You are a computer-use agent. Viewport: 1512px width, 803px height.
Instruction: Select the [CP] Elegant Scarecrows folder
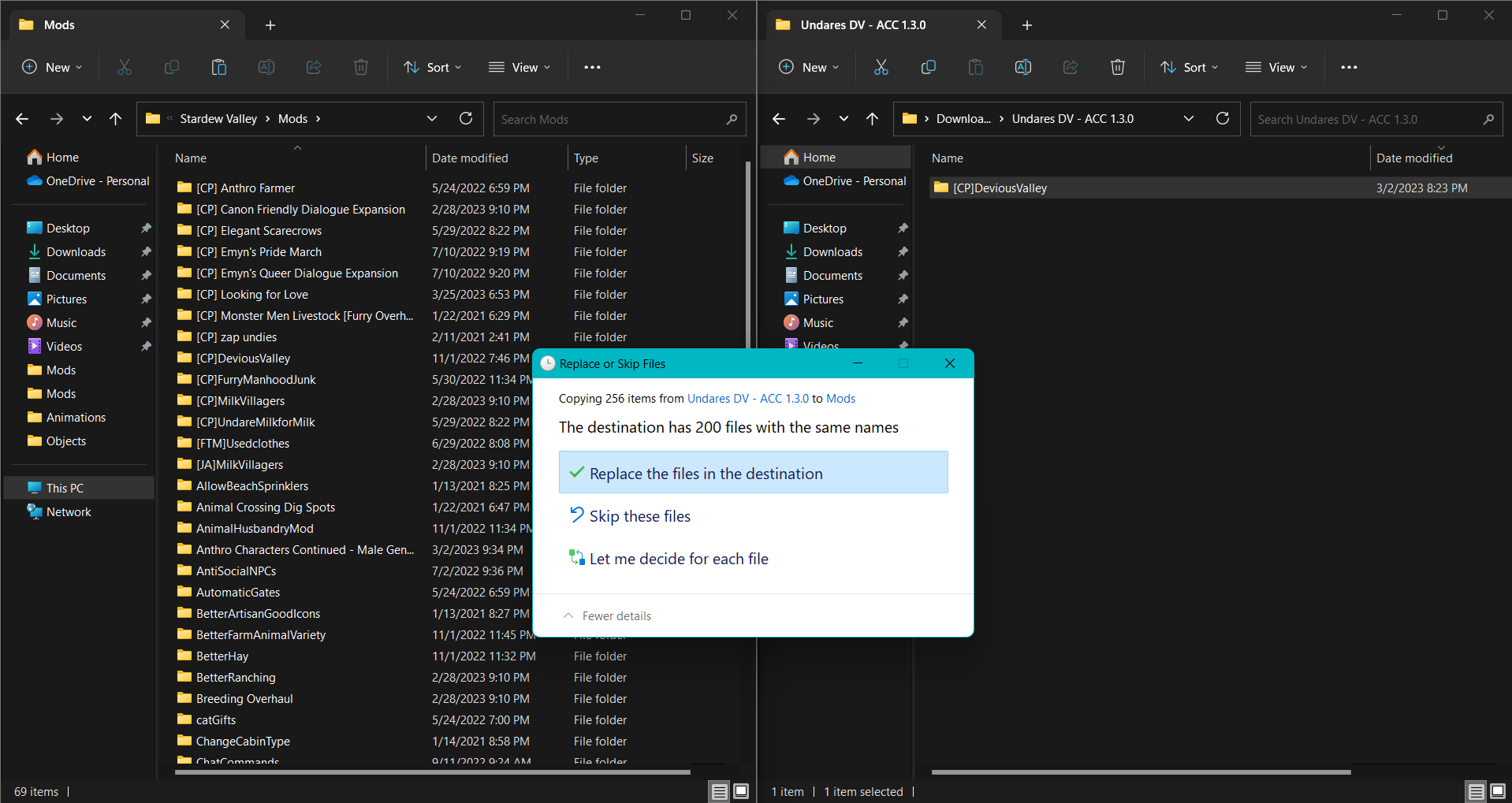point(259,231)
